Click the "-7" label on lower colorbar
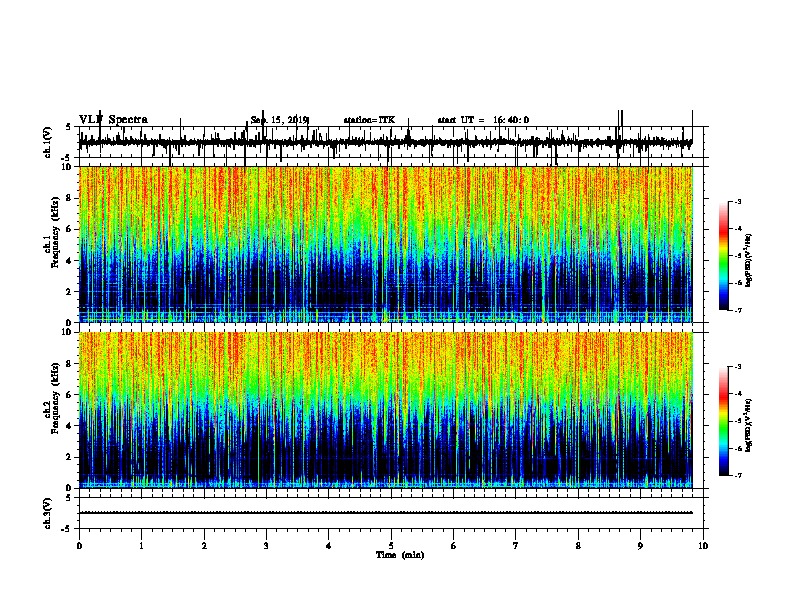Screen dimensions: 792x612 click(737, 475)
